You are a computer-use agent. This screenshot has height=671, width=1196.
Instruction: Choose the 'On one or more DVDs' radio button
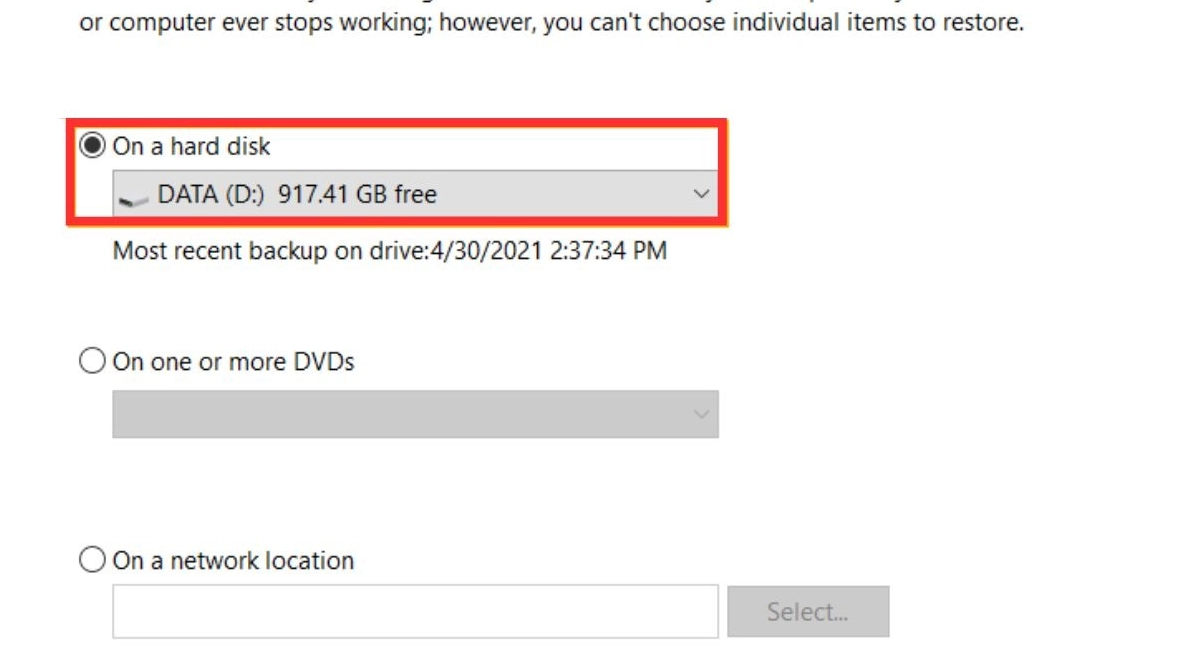coord(92,361)
